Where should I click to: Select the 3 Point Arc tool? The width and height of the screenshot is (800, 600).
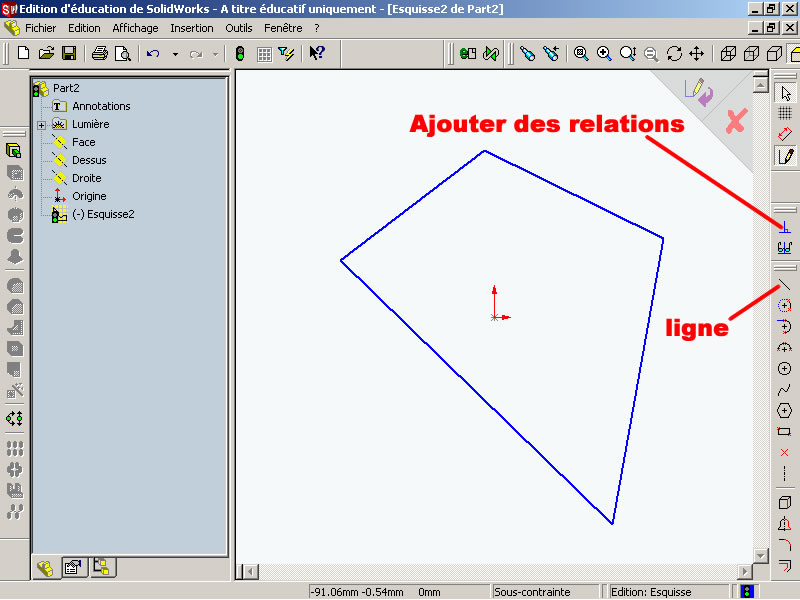pyautogui.click(x=785, y=347)
